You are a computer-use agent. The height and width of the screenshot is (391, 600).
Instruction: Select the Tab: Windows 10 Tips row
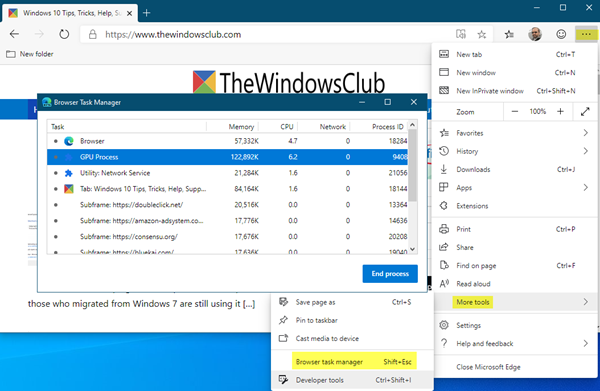[x=227, y=189]
